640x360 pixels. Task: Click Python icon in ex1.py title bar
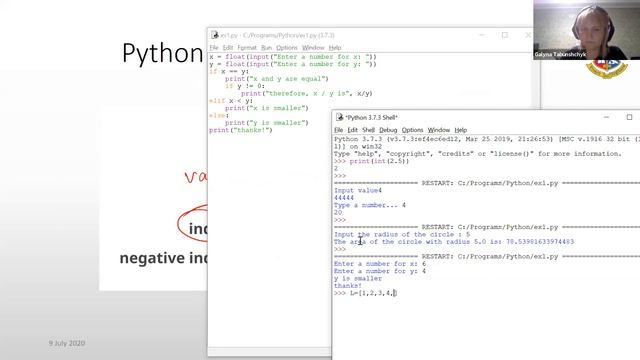pyautogui.click(x=215, y=35)
